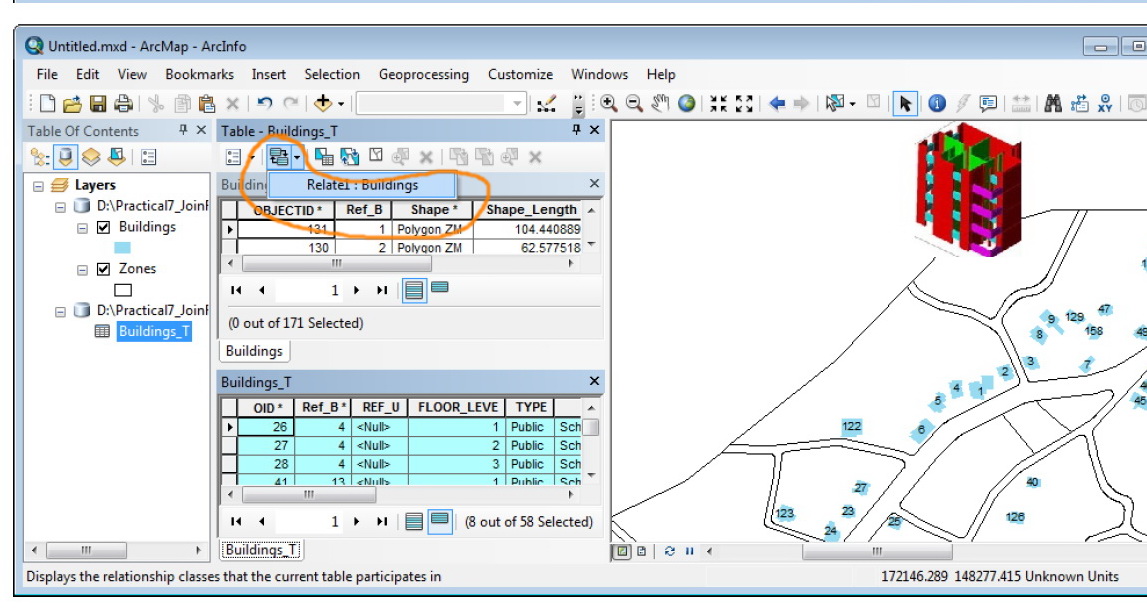Open the Find binoculars tool

pos(1053,104)
